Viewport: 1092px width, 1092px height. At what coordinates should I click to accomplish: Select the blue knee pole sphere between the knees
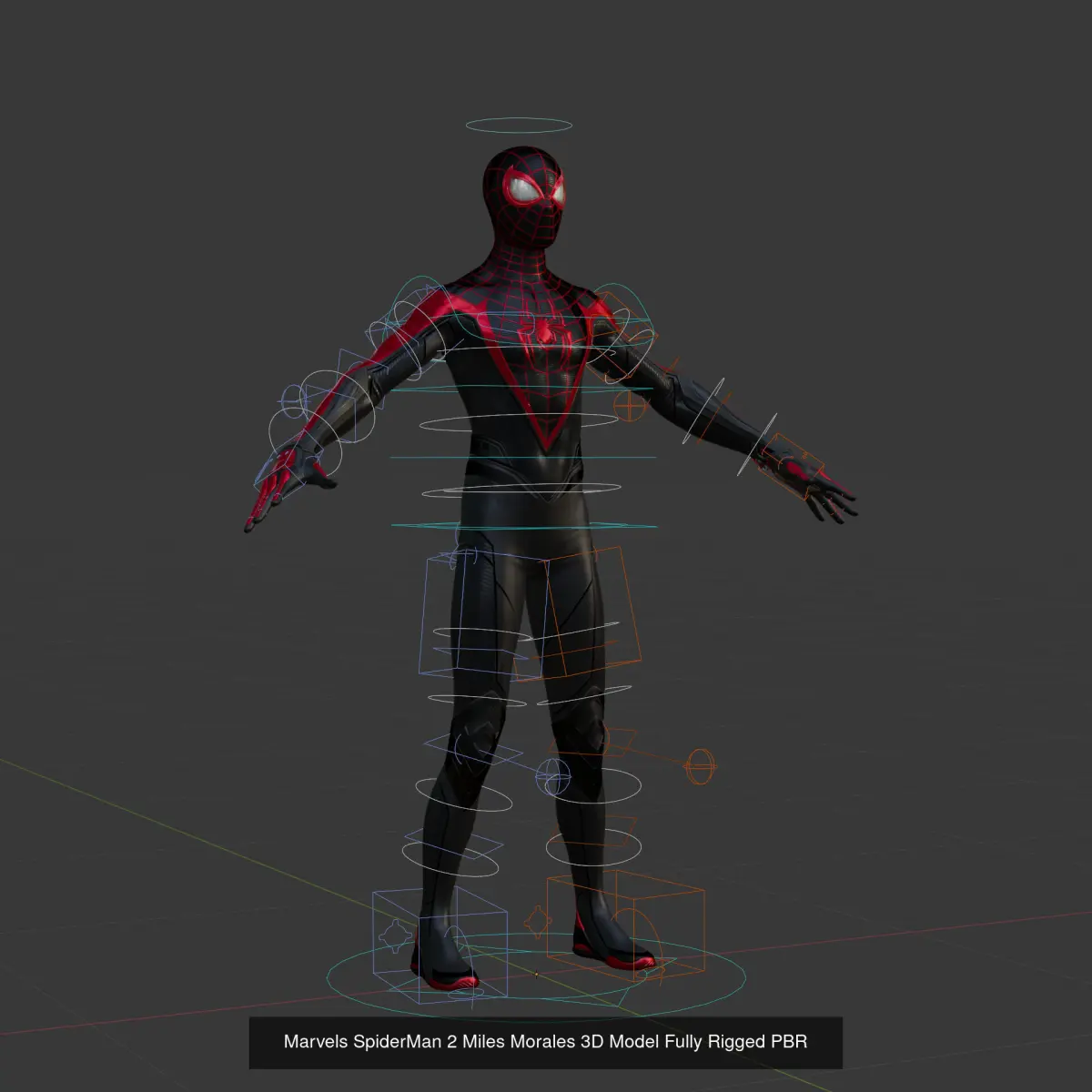[552, 775]
